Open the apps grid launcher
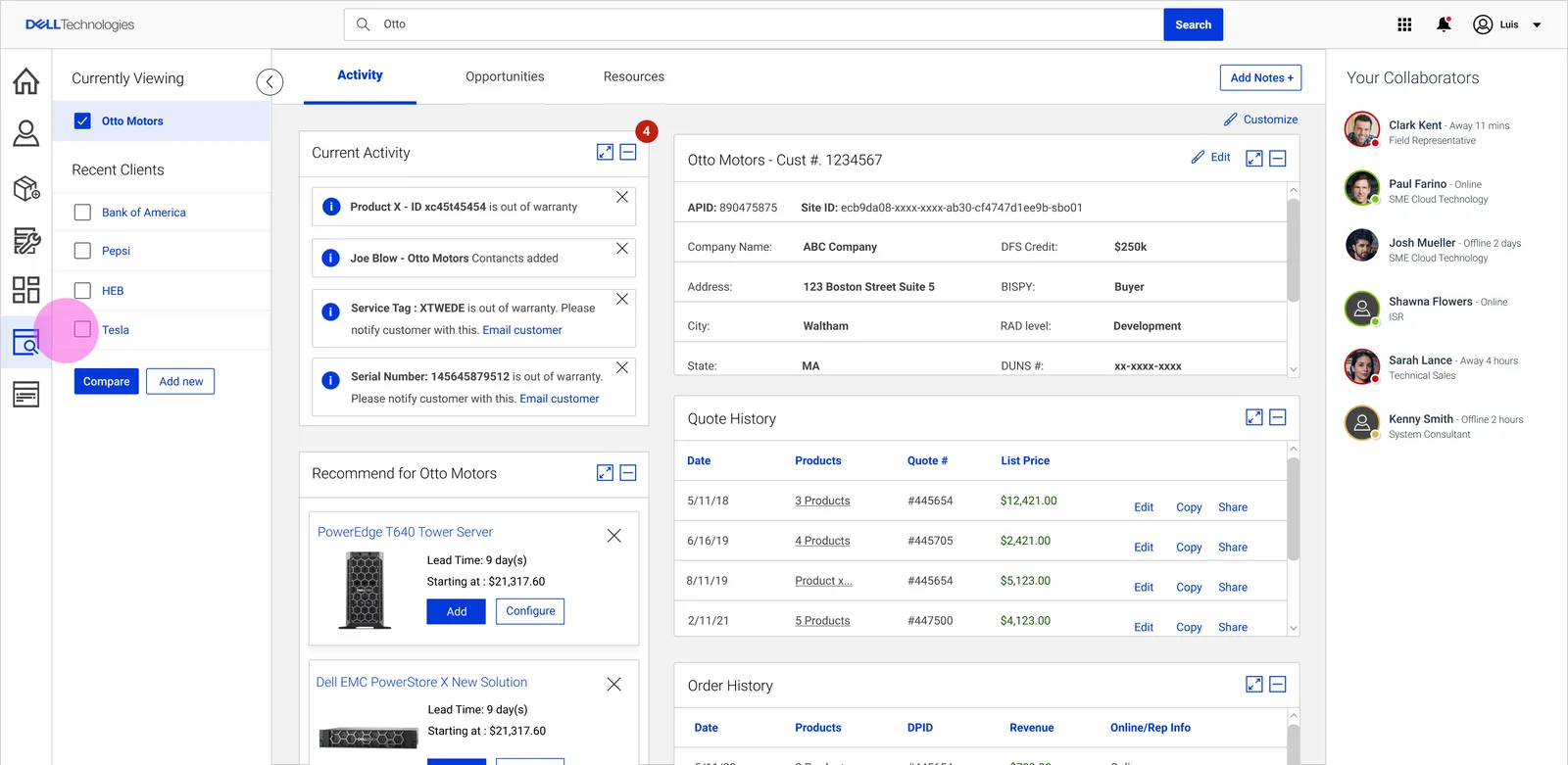Screen dimensions: 1568x765 tap(1404, 24)
